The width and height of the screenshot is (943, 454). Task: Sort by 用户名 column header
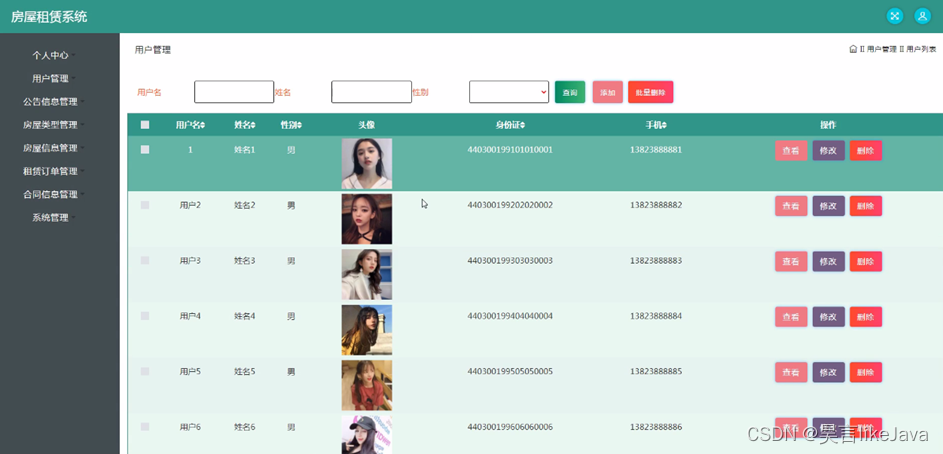pyautogui.click(x=190, y=125)
